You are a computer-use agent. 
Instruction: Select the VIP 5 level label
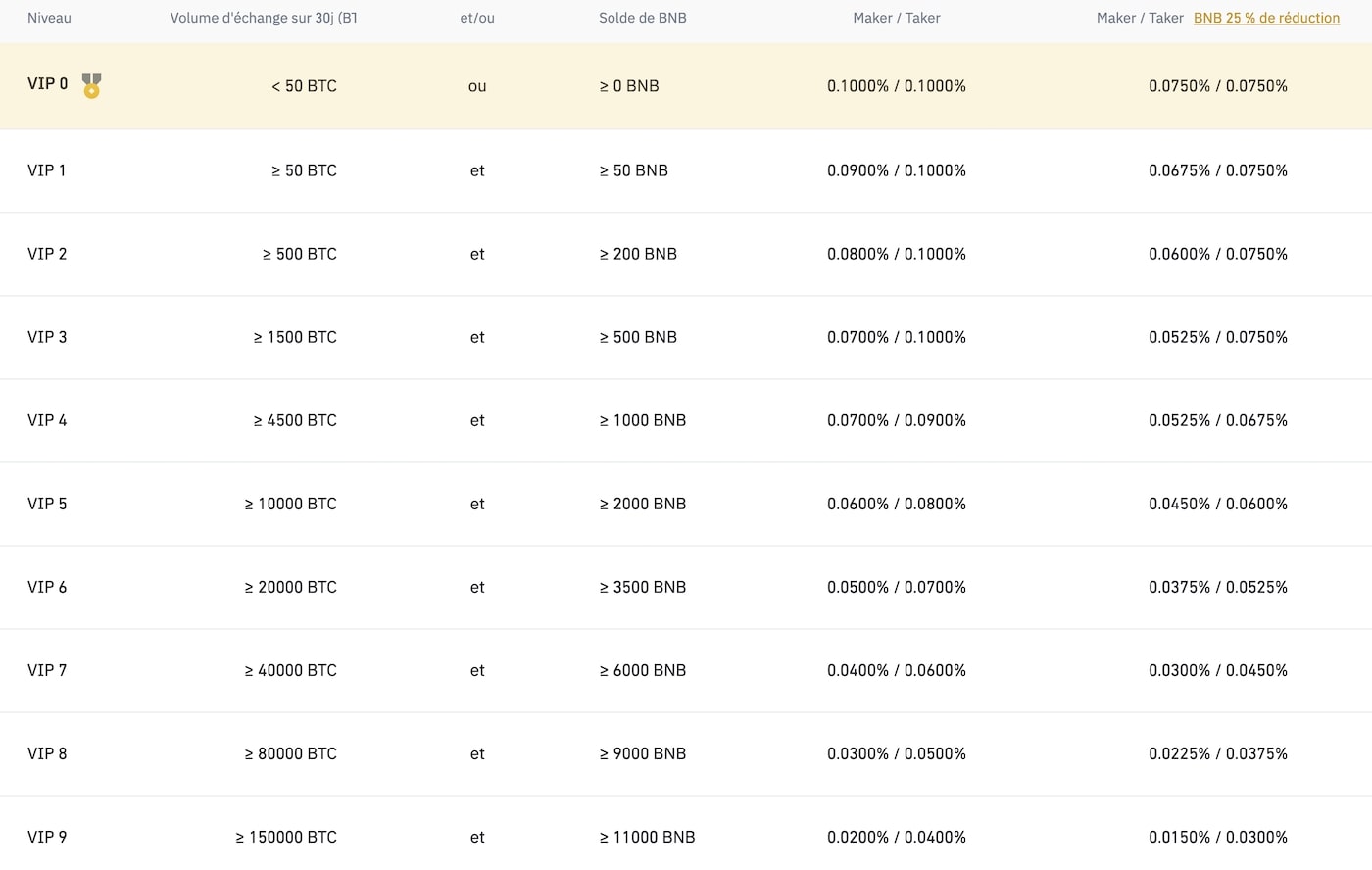click(47, 504)
